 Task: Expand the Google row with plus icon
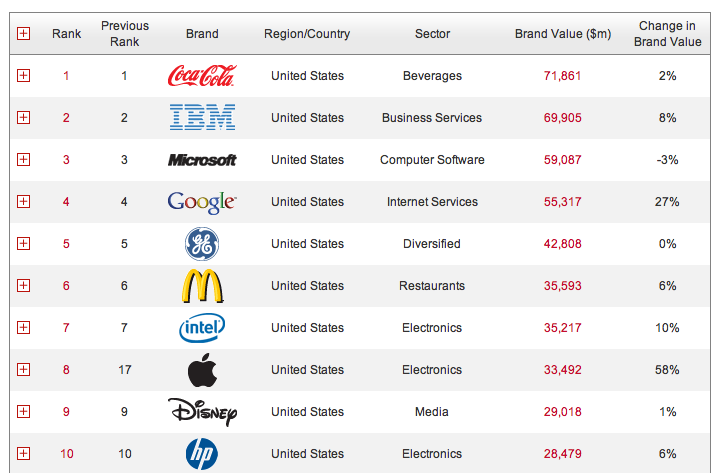(23, 201)
